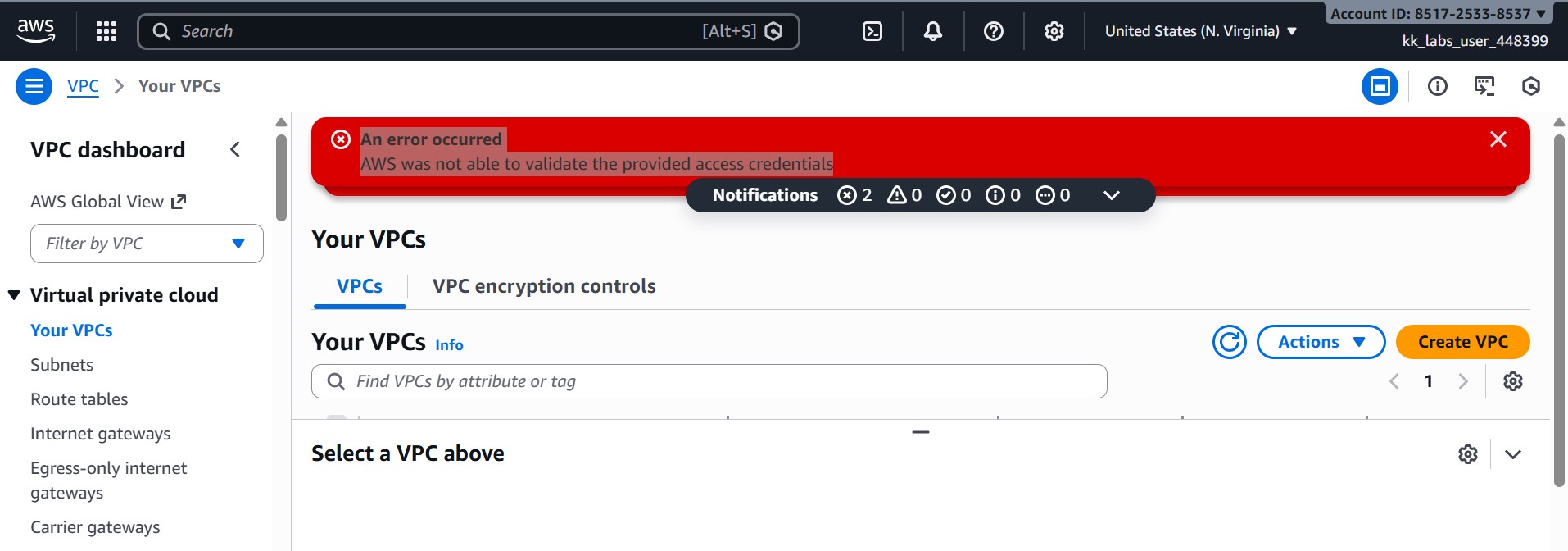Image resolution: width=1568 pixels, height=551 pixels.
Task: Open Egress-only internet gateways in sidebar
Action: pyautogui.click(x=109, y=480)
